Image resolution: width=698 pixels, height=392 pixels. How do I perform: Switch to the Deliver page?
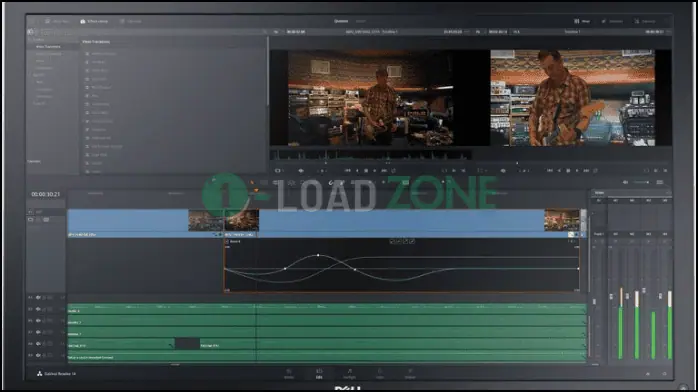click(x=410, y=374)
